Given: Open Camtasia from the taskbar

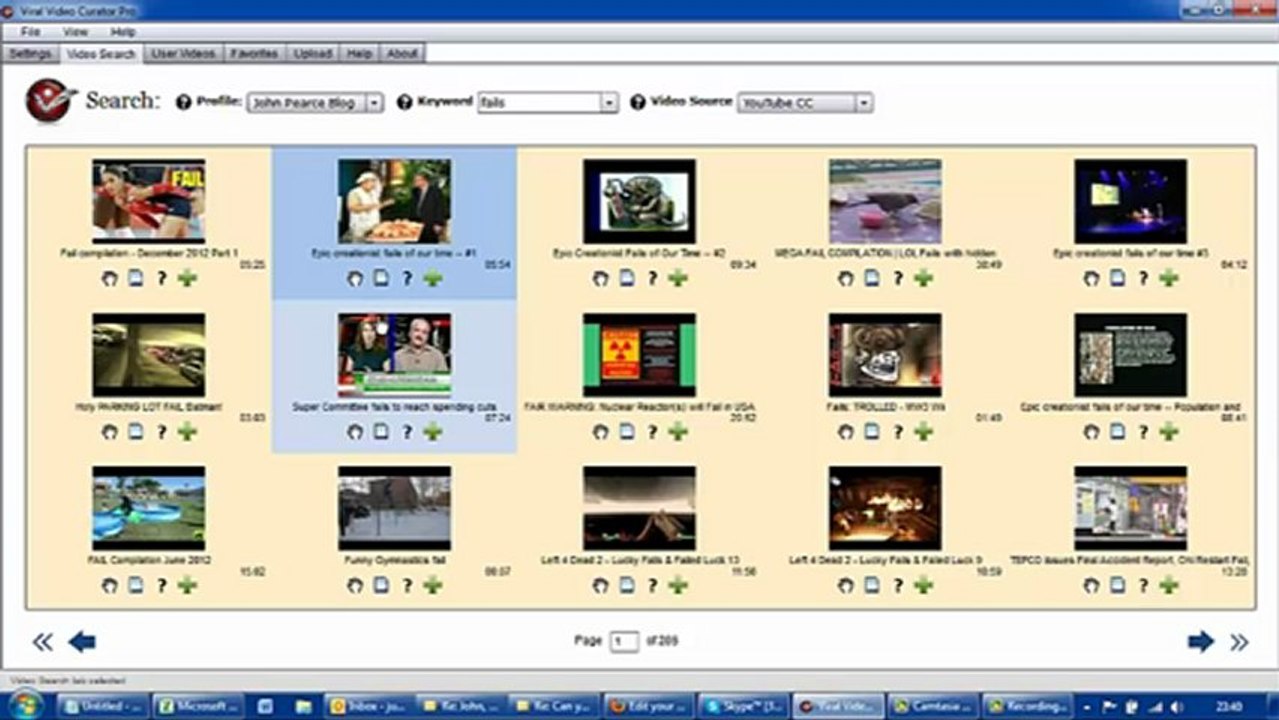Looking at the screenshot, I should [x=932, y=705].
